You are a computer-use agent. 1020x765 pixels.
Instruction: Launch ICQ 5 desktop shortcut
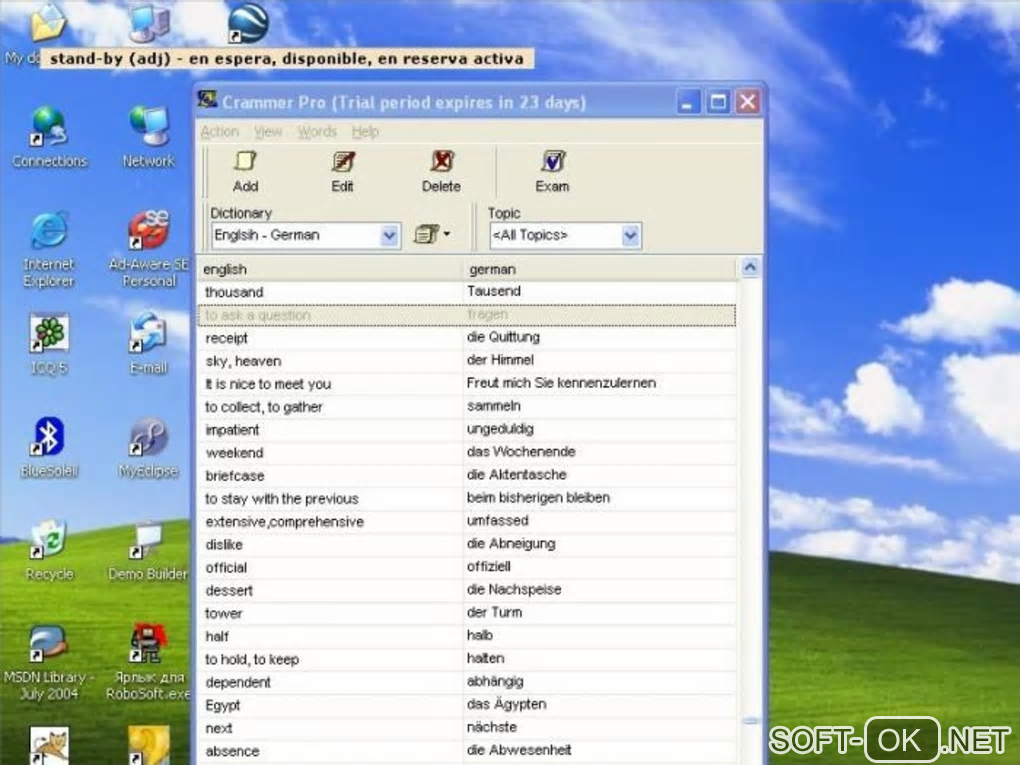pos(49,344)
